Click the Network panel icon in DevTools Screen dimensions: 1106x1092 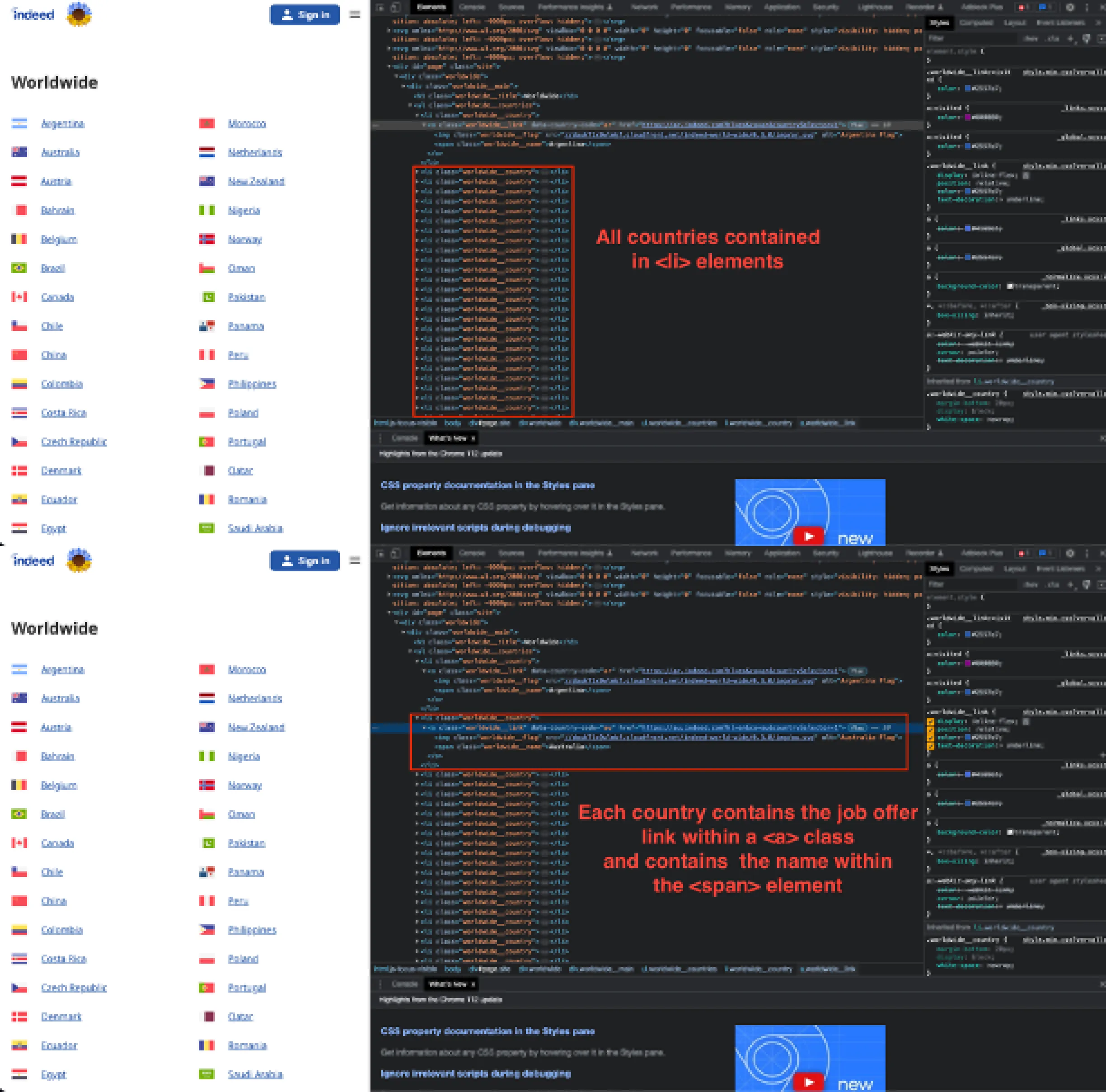tap(641, 8)
